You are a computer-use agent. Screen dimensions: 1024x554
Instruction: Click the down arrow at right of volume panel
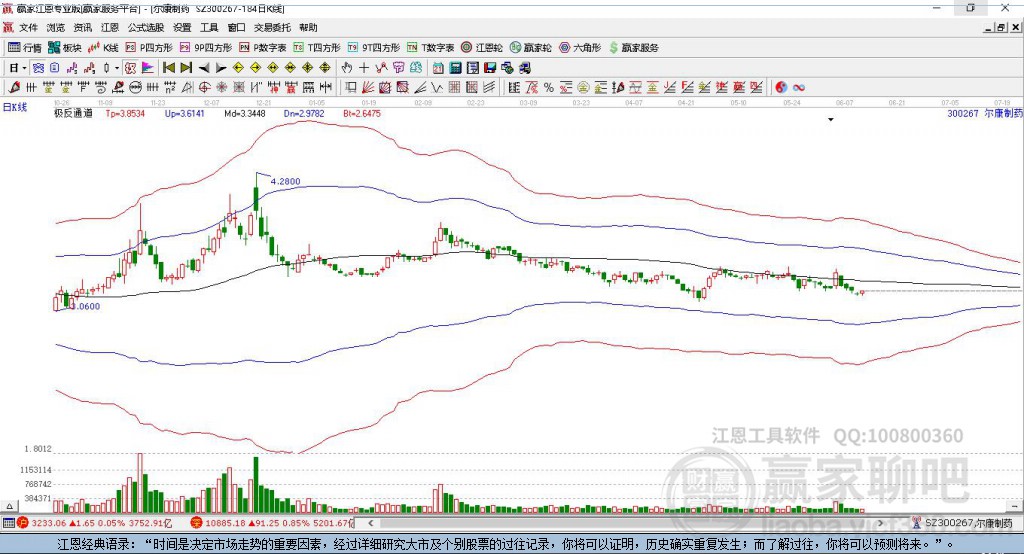pyautogui.click(x=1014, y=506)
